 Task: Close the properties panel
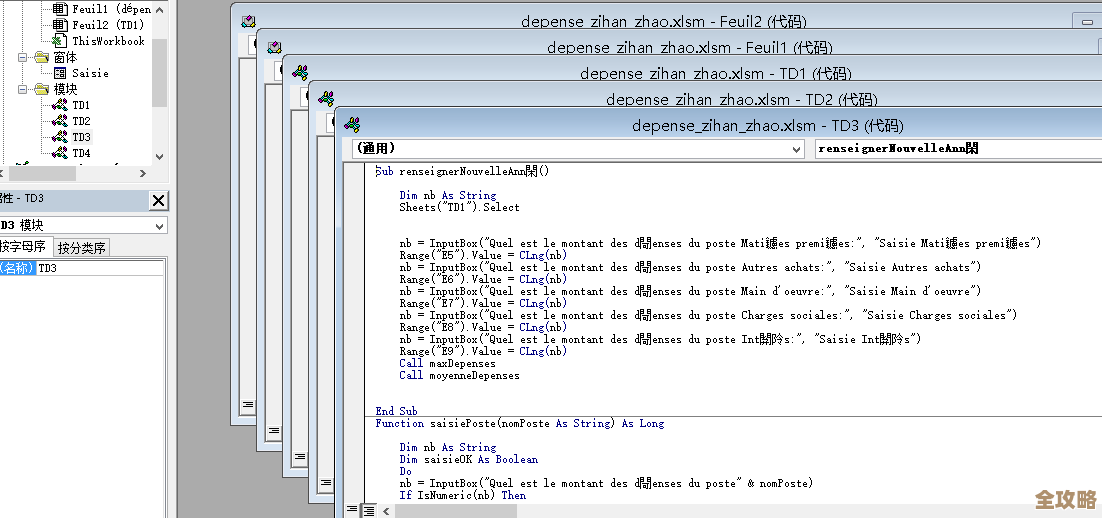click(x=158, y=200)
